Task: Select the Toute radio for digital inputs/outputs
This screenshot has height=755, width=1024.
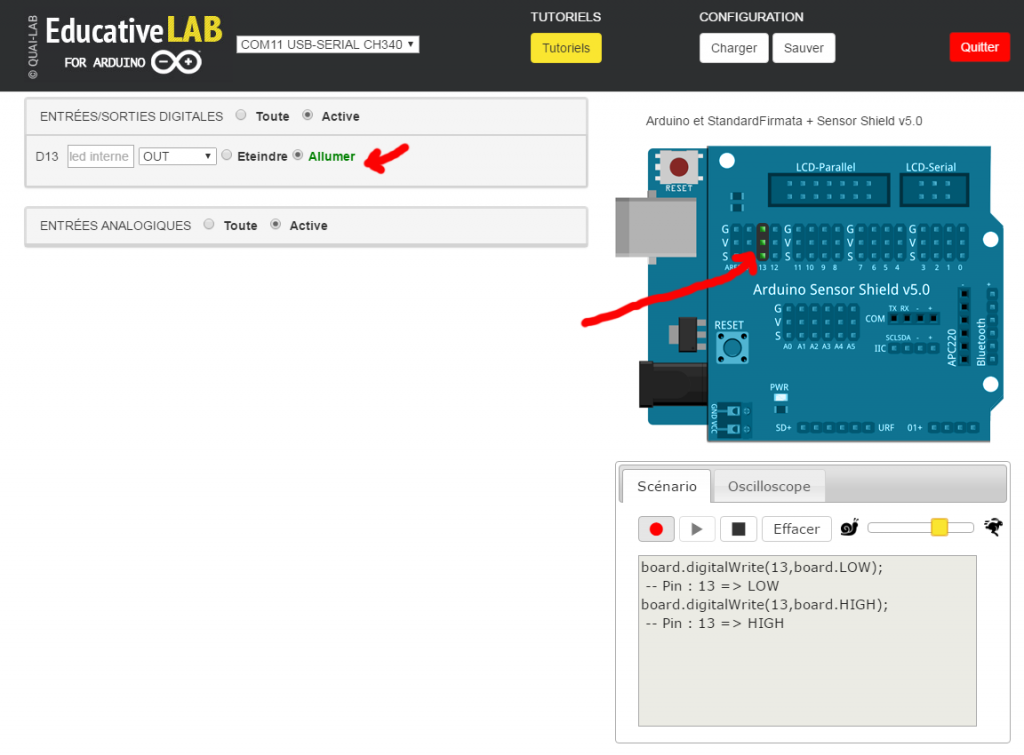Action: tap(241, 114)
